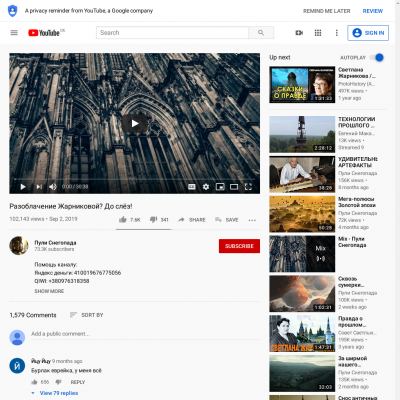Click the video title below the player
This screenshot has width=400, height=400.
(71, 206)
